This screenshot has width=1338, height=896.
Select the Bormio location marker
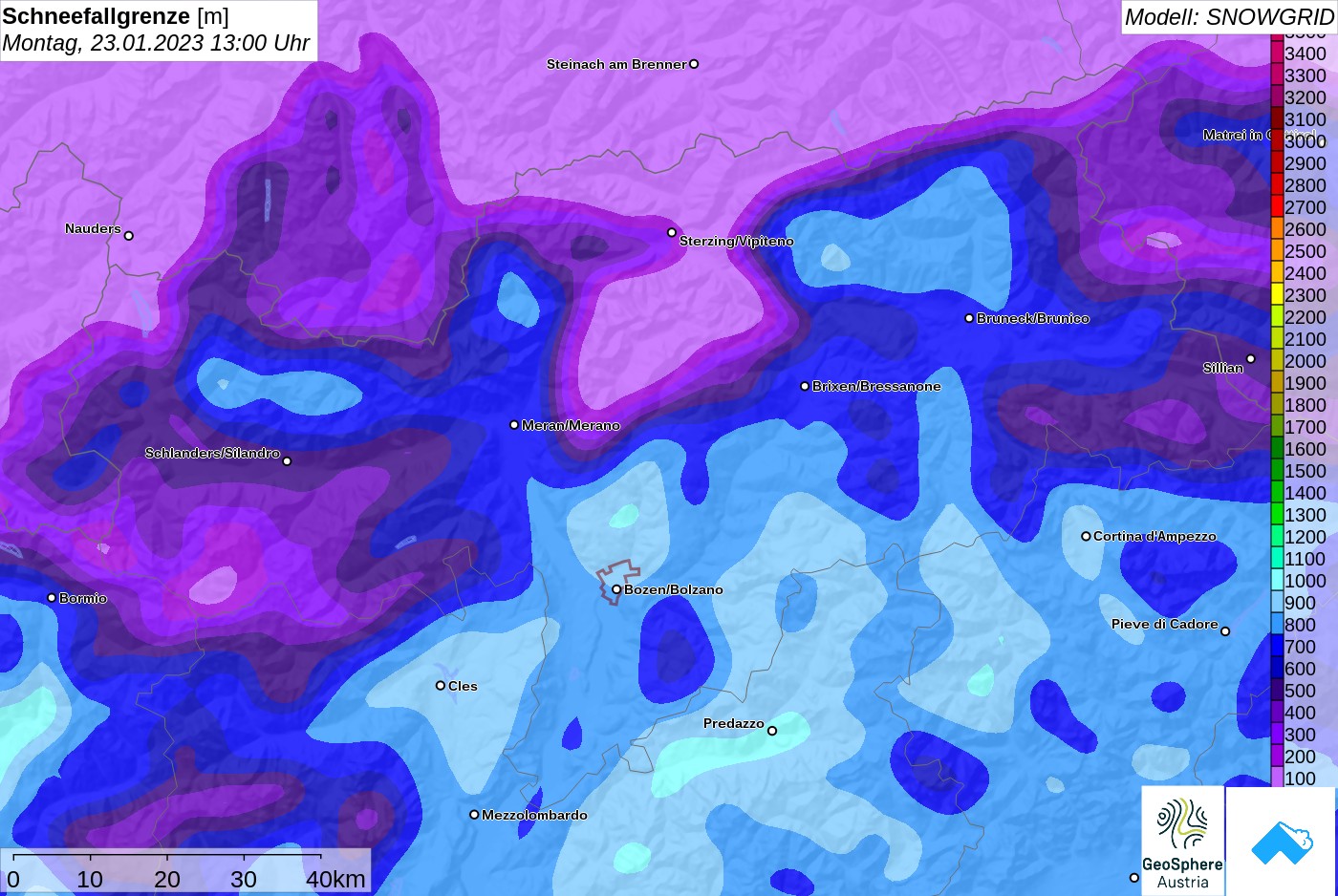tap(52, 598)
